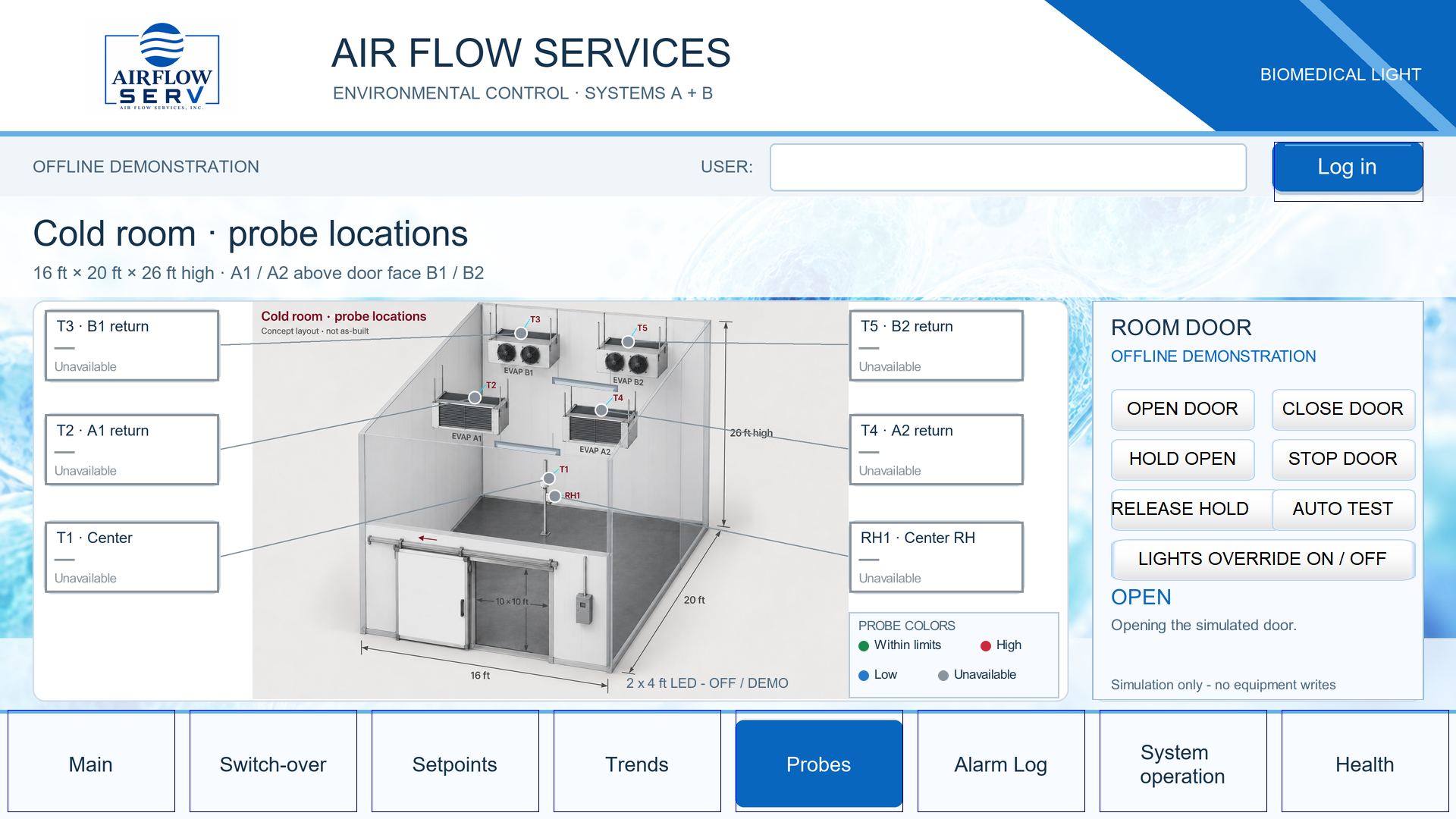
Task: Click the '20 ft' dimension label
Action: [695, 600]
